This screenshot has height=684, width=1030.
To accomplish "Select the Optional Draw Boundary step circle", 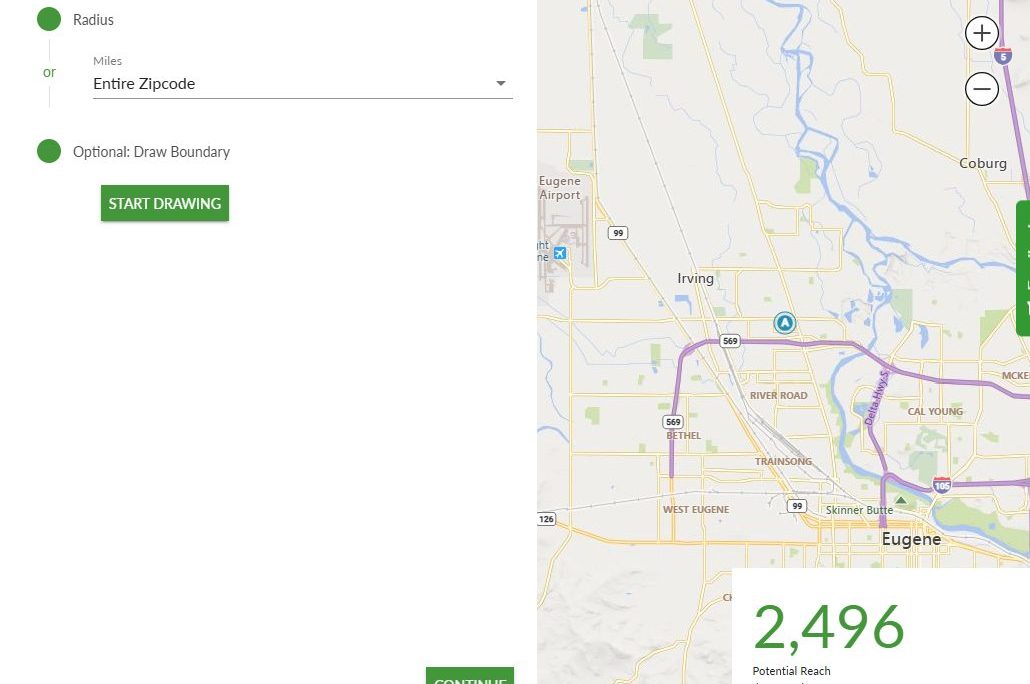I will [x=49, y=151].
